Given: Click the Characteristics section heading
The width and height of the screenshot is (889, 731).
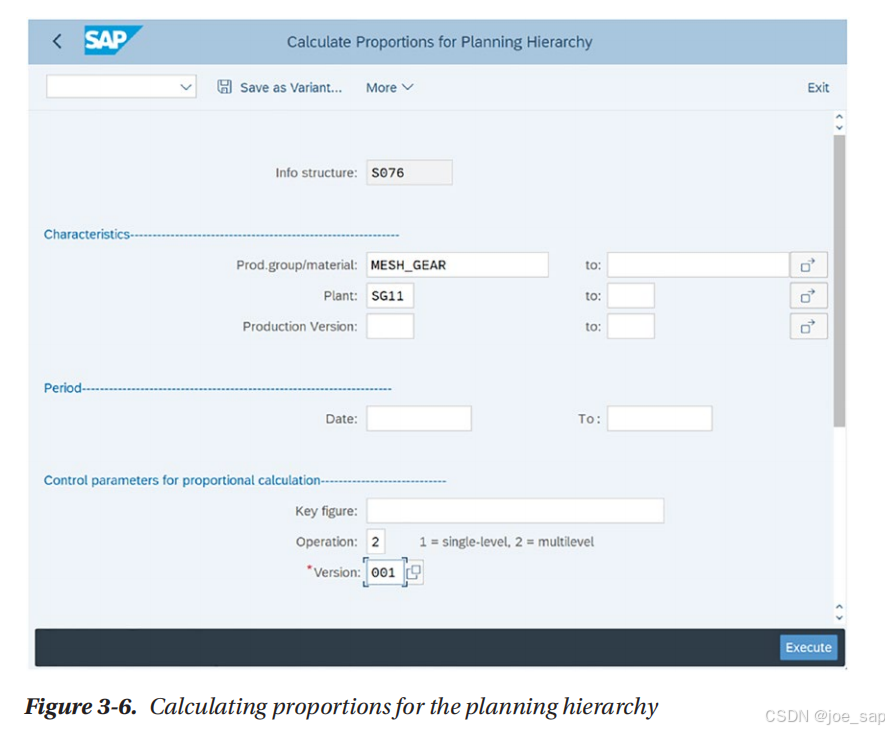Looking at the screenshot, I should (87, 234).
